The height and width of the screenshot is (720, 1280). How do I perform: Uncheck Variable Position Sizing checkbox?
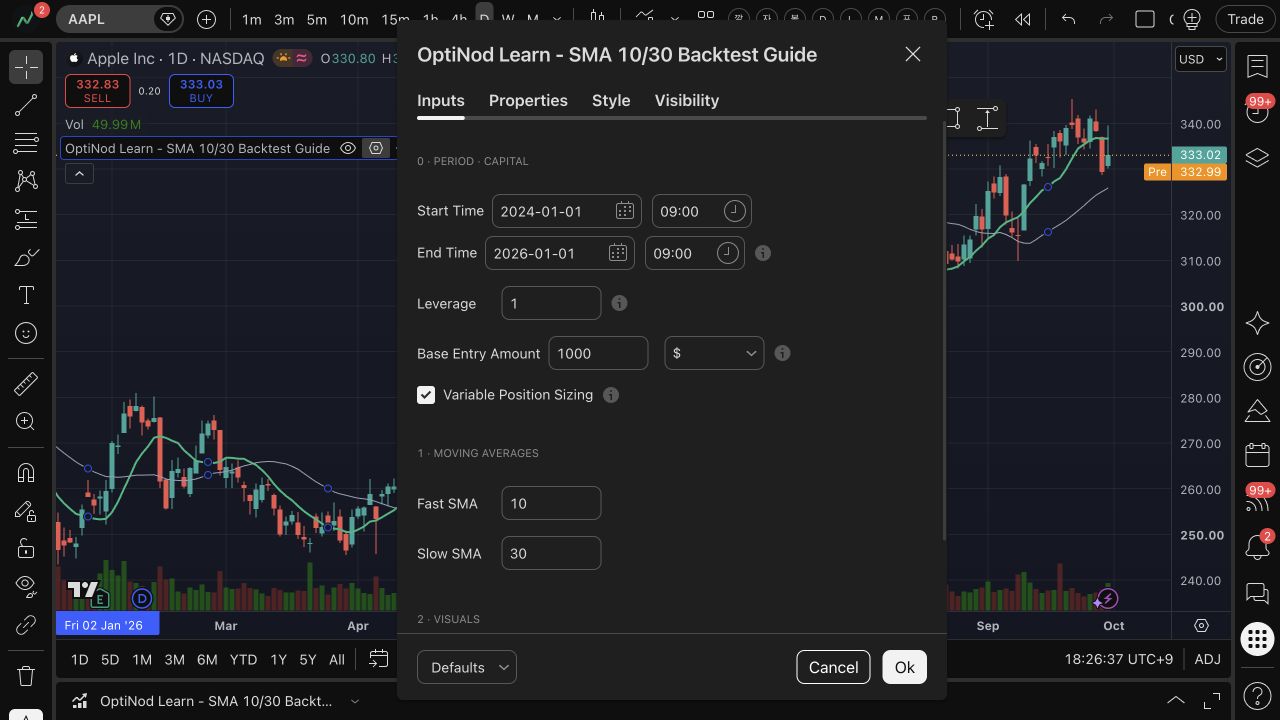tap(426, 395)
